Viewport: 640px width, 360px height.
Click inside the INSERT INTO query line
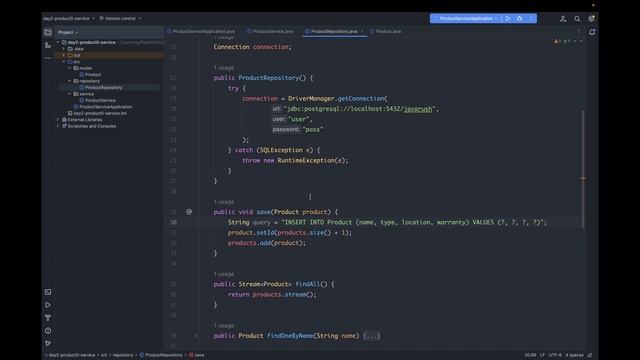(x=387, y=222)
